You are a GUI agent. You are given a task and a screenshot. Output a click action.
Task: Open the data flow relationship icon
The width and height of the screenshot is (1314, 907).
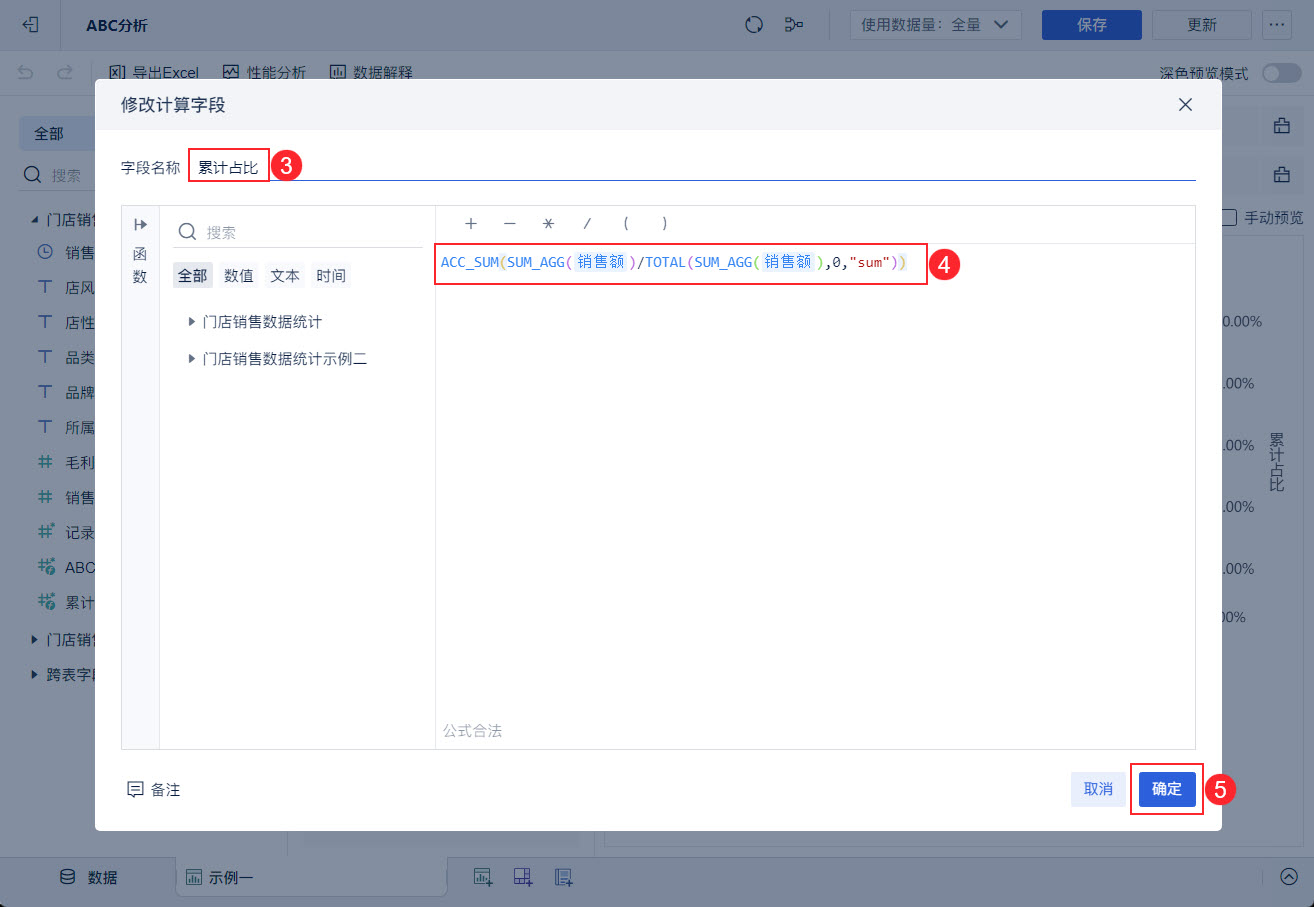795,25
